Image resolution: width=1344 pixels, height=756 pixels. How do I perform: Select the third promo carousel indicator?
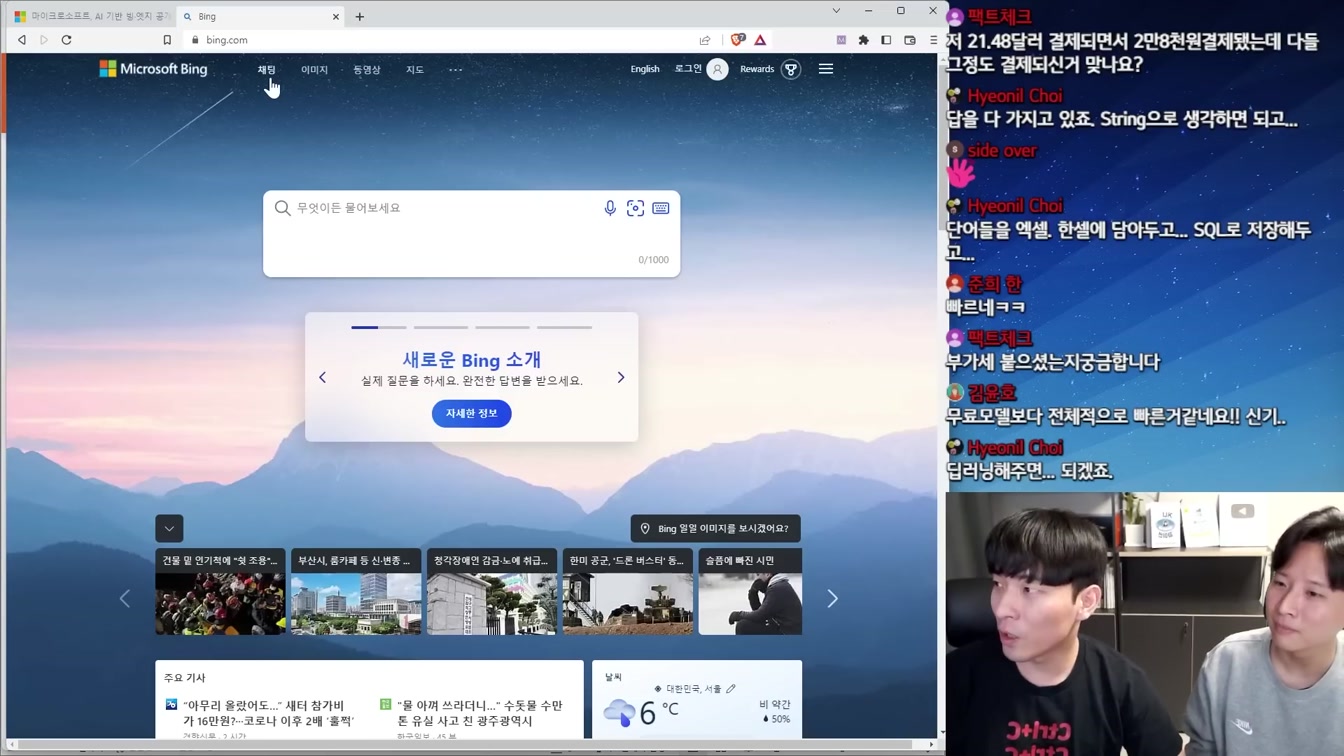click(503, 327)
